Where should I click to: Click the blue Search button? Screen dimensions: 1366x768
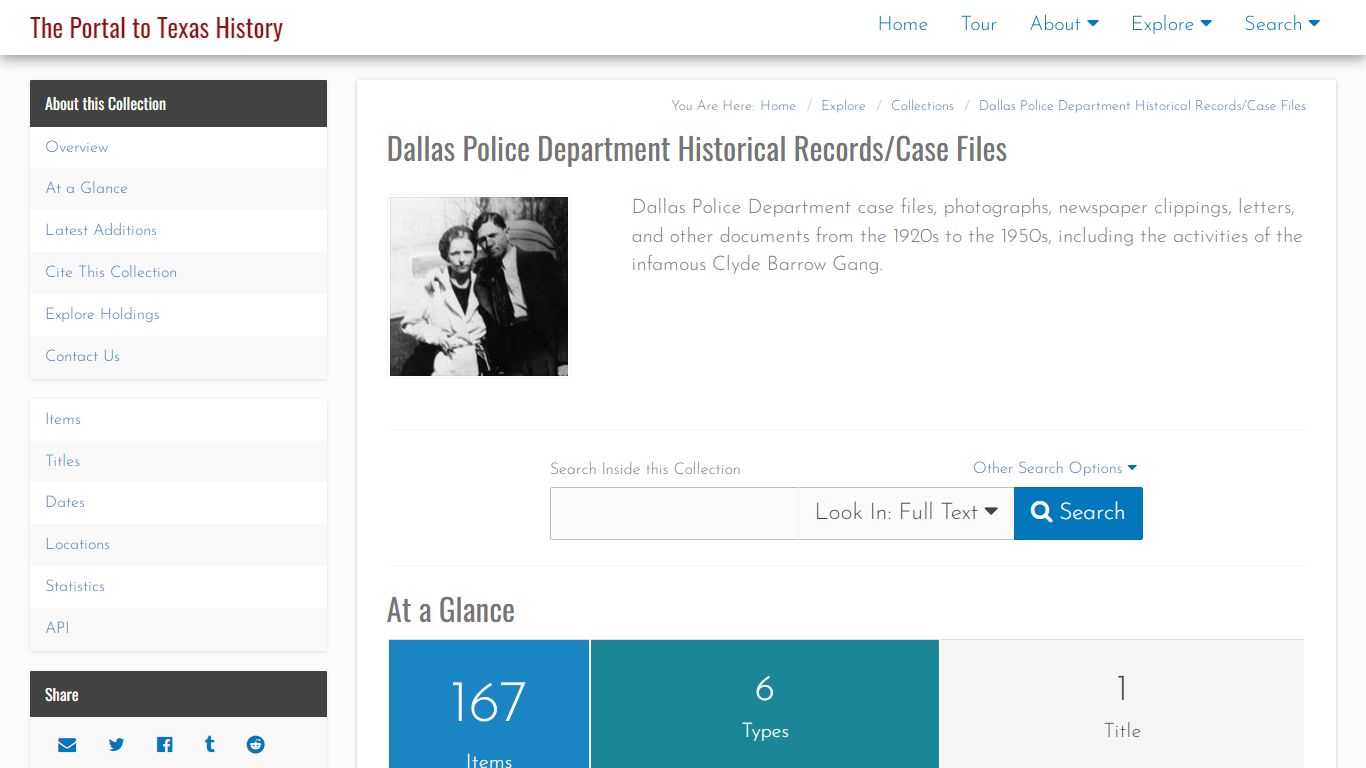[x=1078, y=513]
